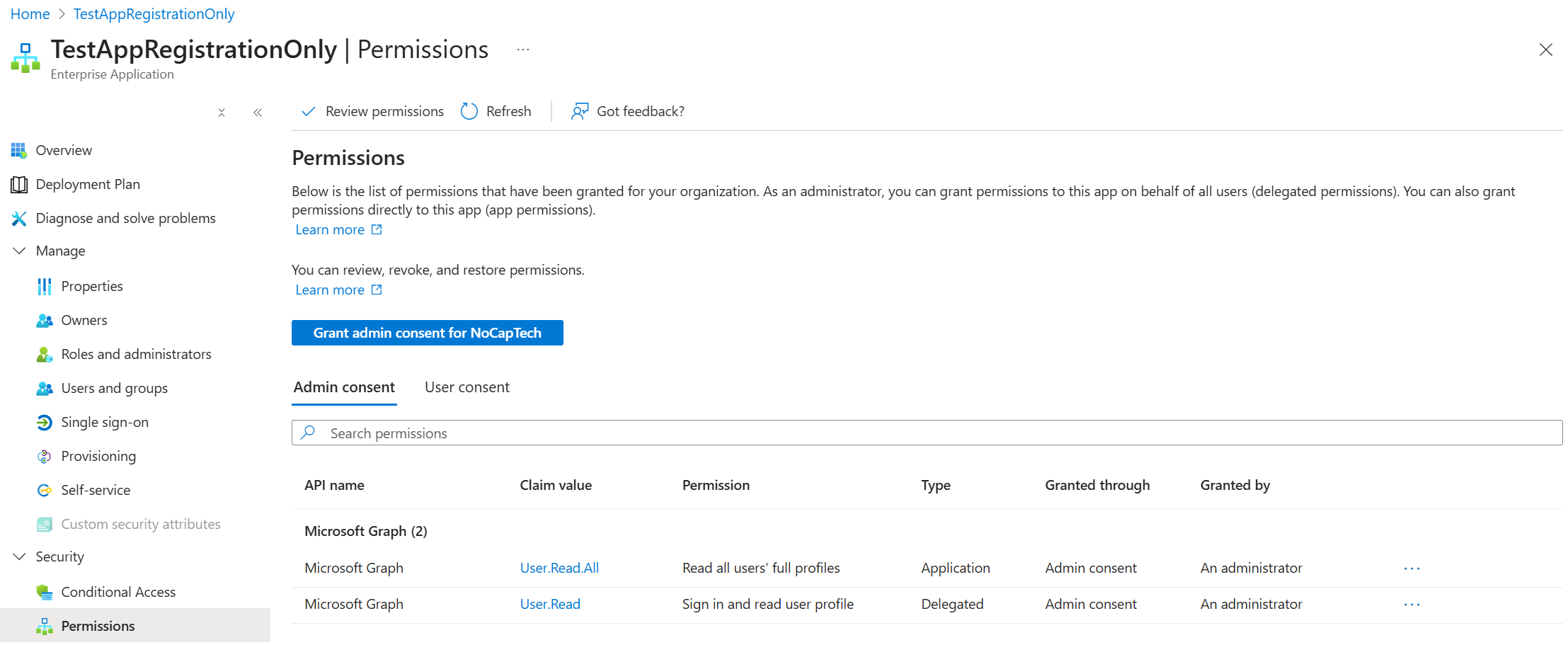
Task: Open the User.Read claim value link
Action: [x=550, y=604]
